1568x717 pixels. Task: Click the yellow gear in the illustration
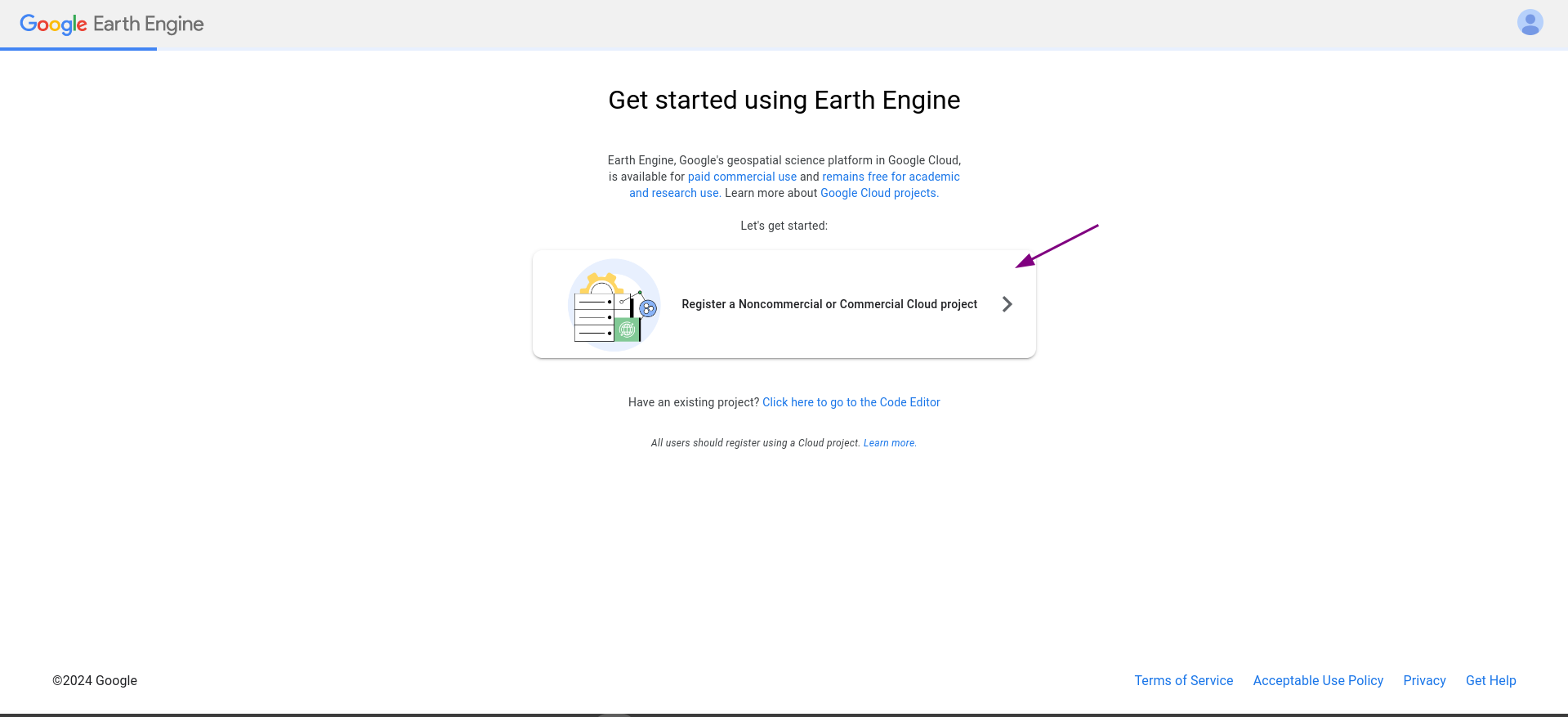coord(602,284)
